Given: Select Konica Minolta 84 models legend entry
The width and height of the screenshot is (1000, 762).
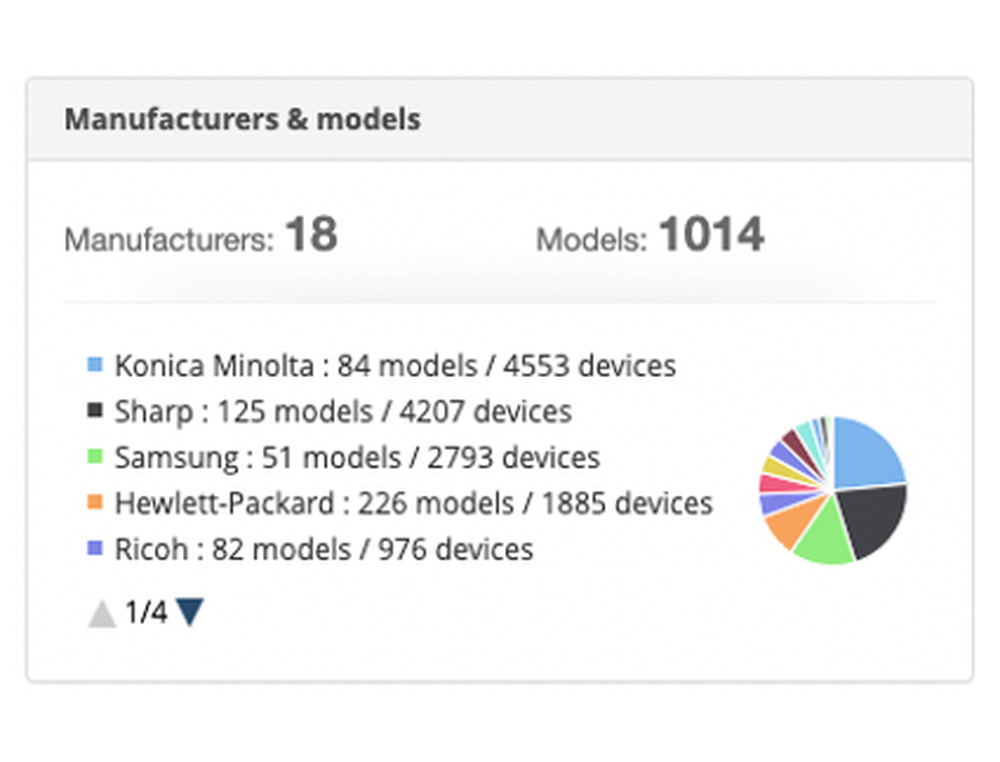Looking at the screenshot, I should coord(395,366).
